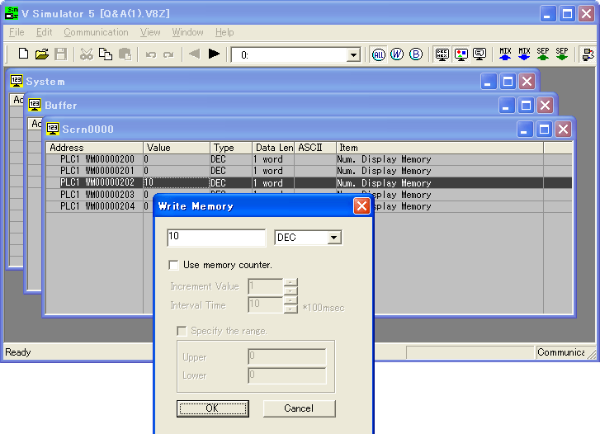
Task: Click the circled W toolbar icon
Action: point(397,54)
